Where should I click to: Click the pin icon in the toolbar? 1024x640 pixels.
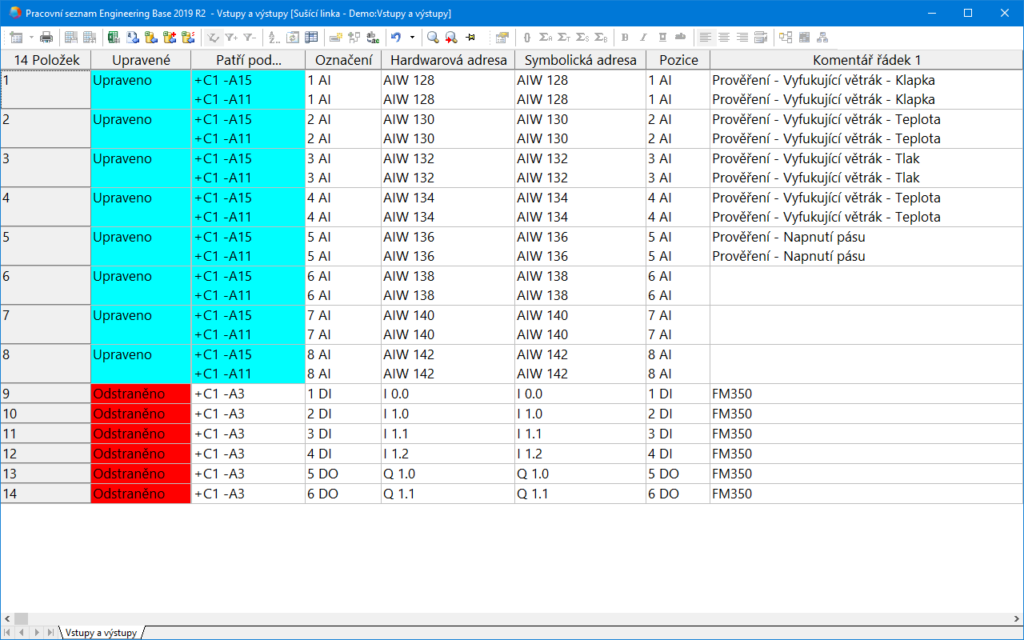(470, 37)
